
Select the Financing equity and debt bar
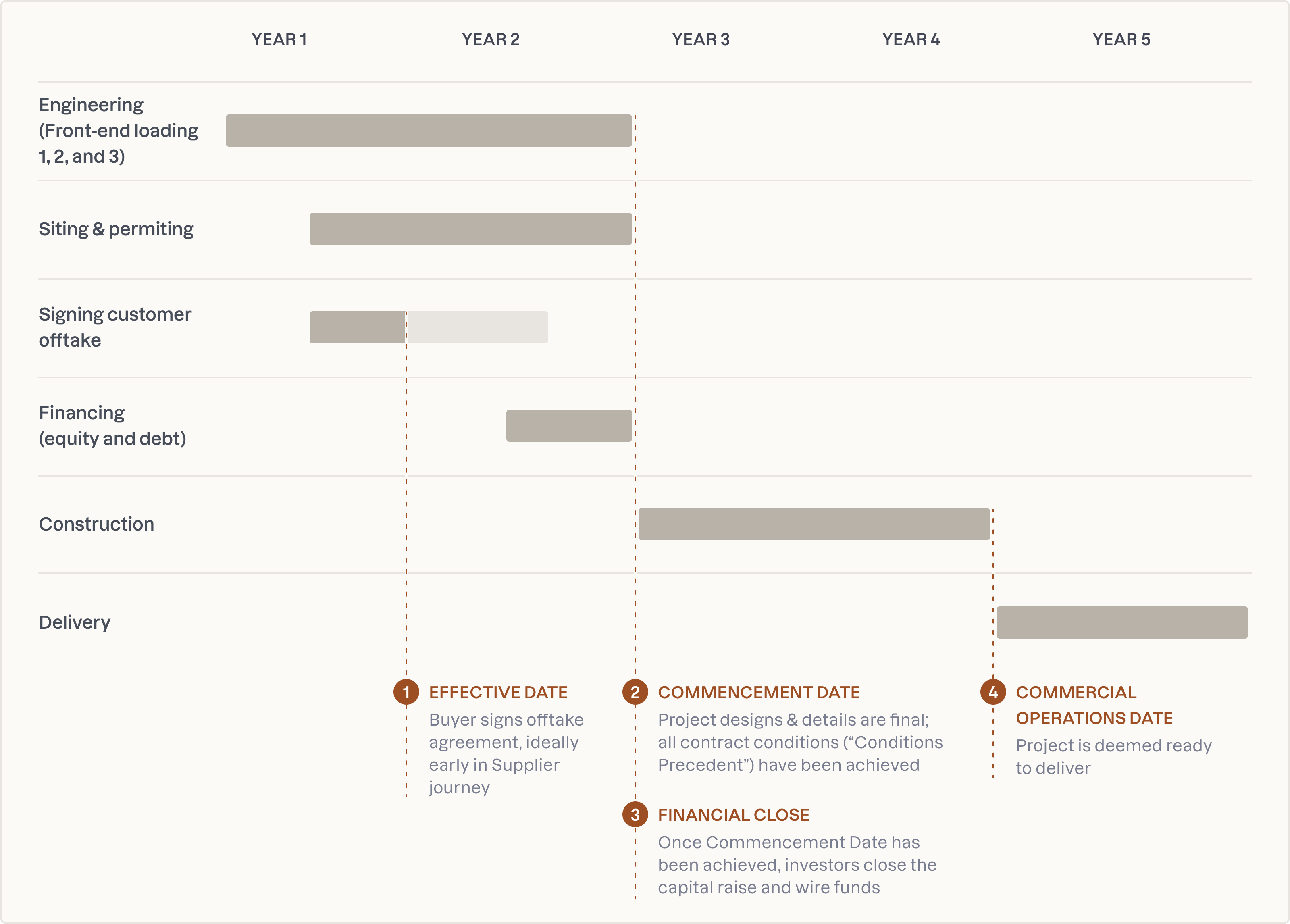569,426
